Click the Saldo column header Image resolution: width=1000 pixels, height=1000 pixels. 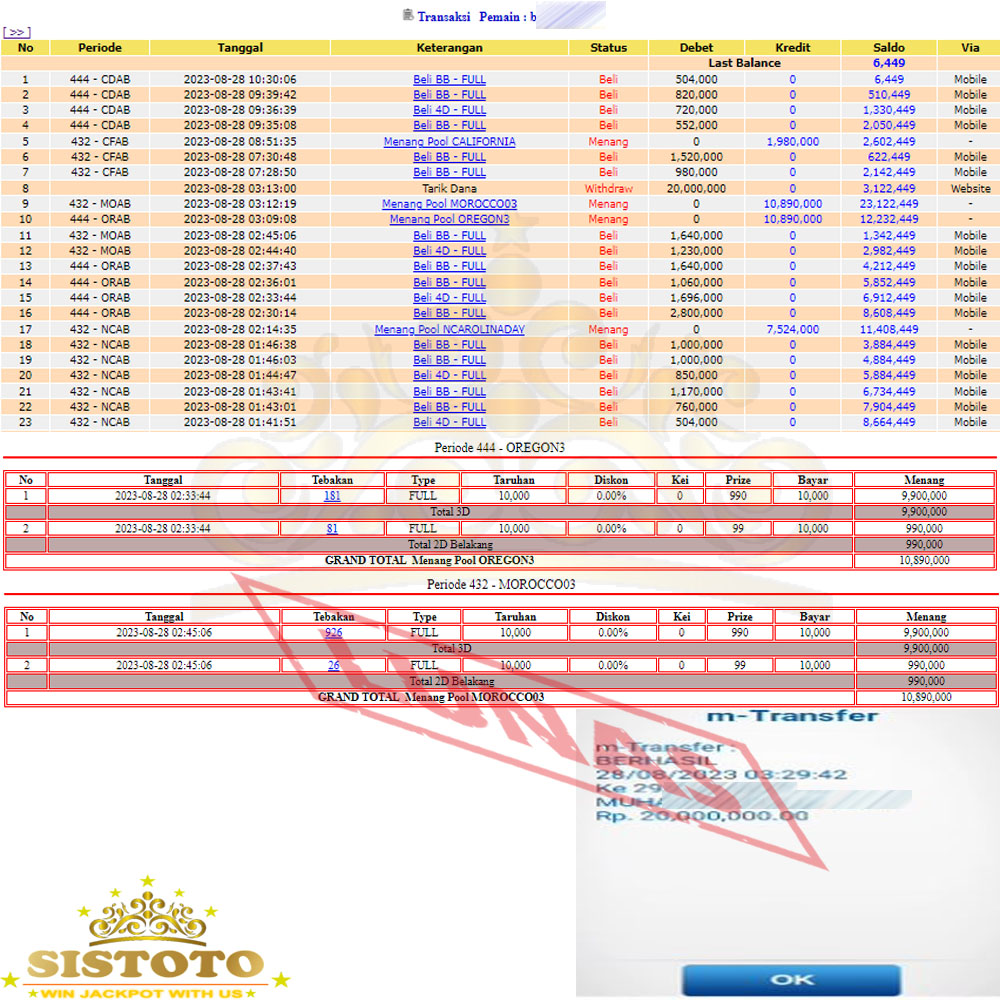click(888, 48)
